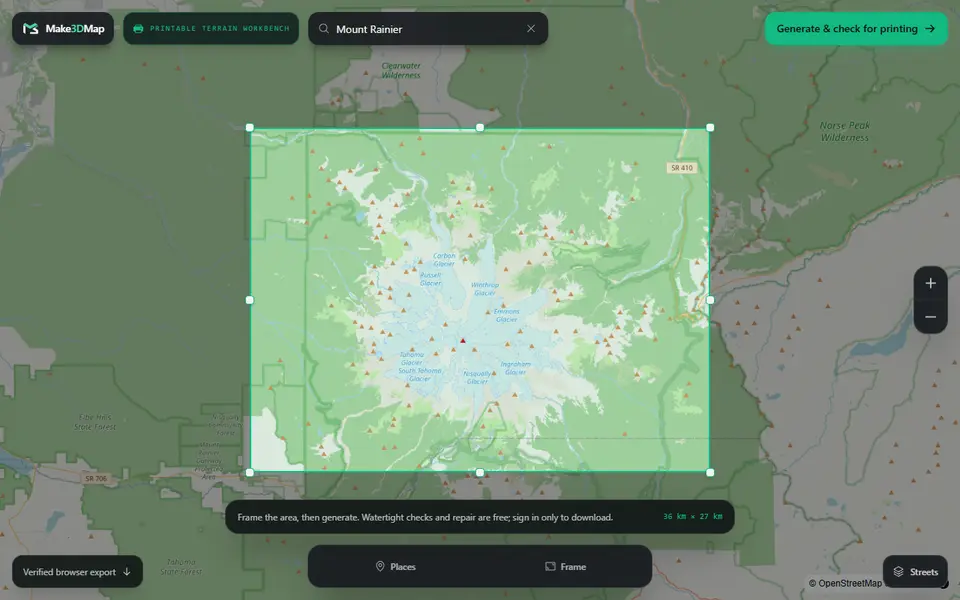Zoom in with the plus button

[x=931, y=283]
